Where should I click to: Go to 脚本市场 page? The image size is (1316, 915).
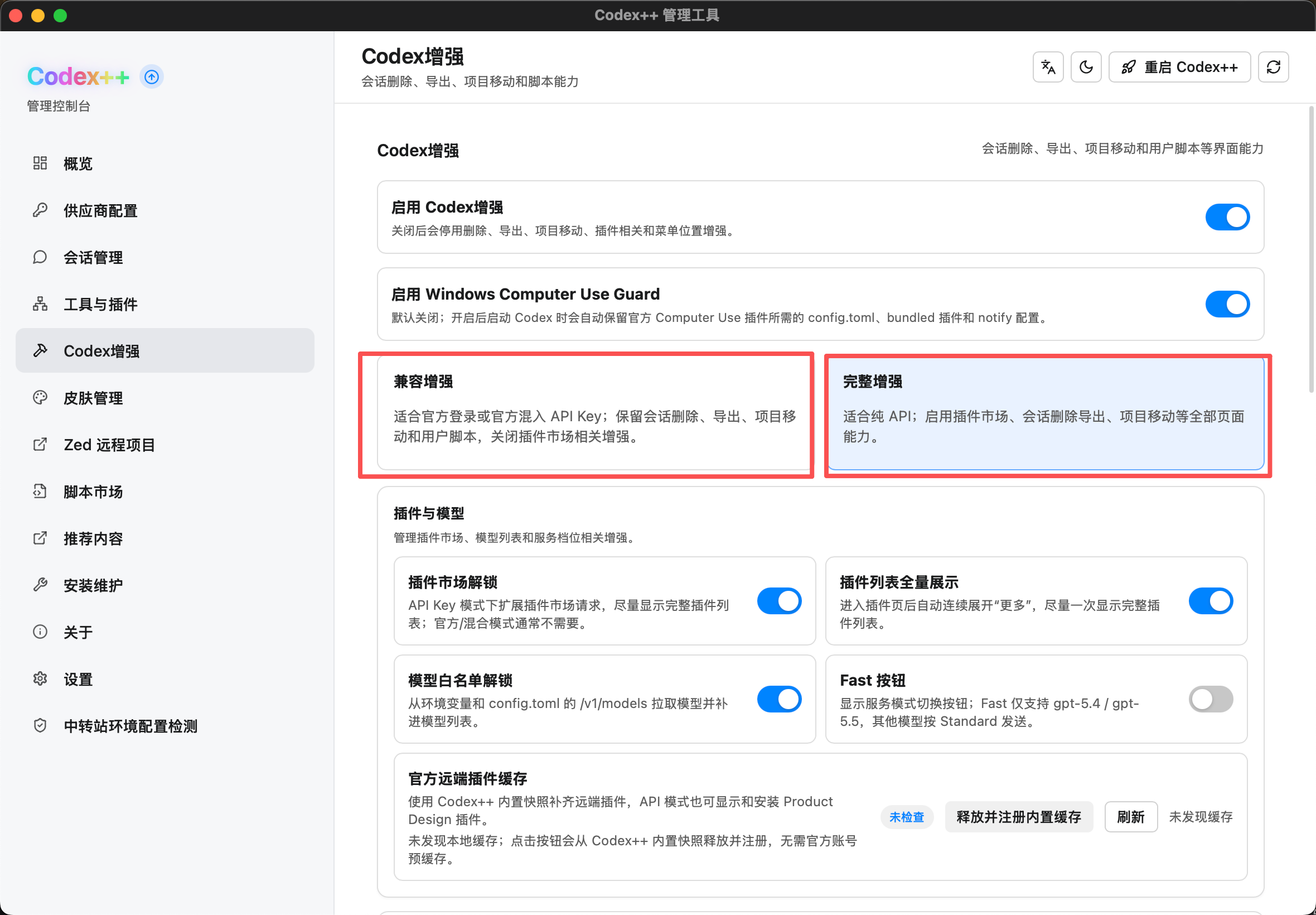coord(165,492)
